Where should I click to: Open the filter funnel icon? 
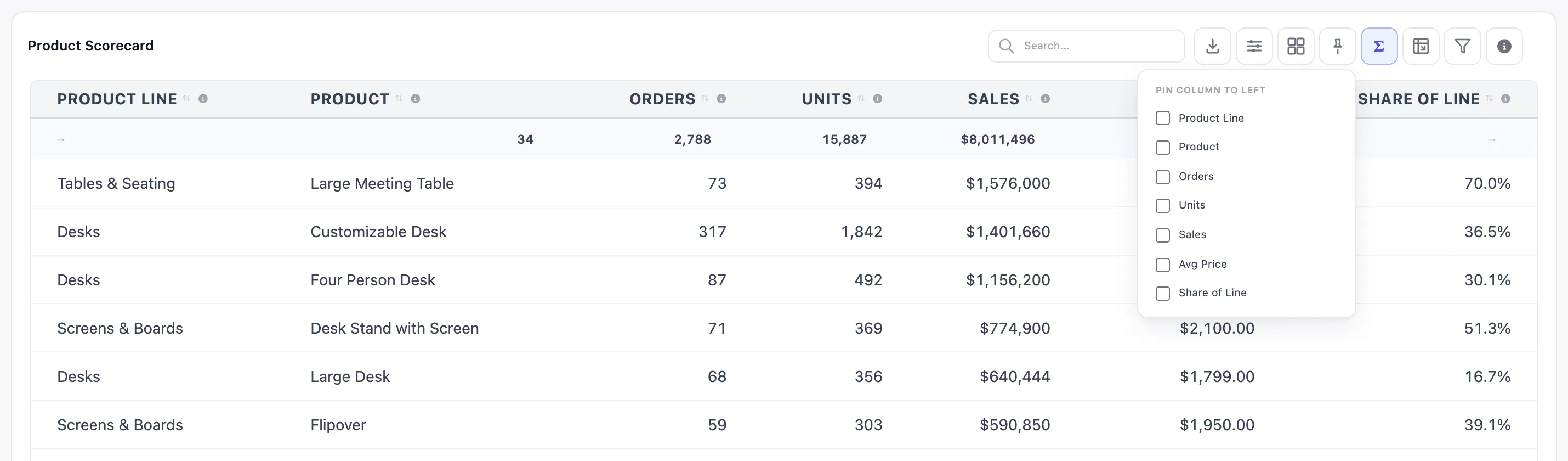click(1462, 46)
